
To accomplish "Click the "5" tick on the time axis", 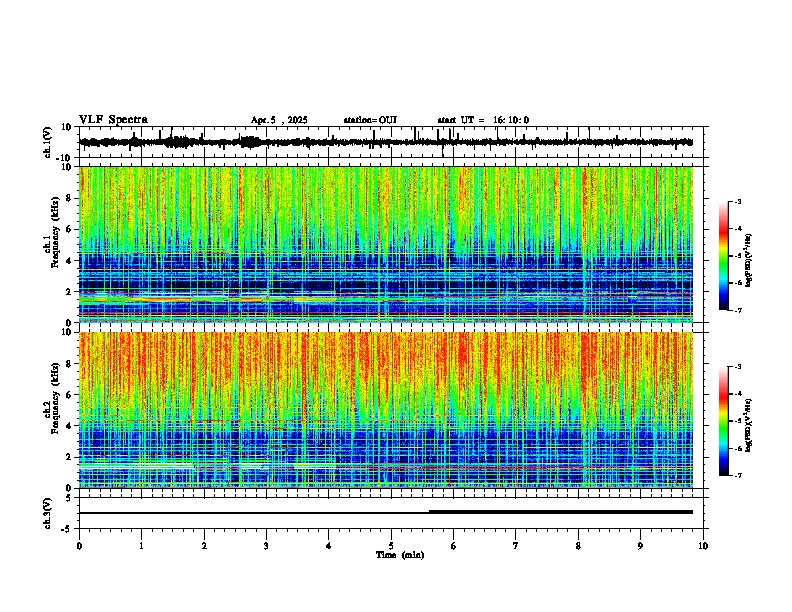I will pyautogui.click(x=391, y=546).
